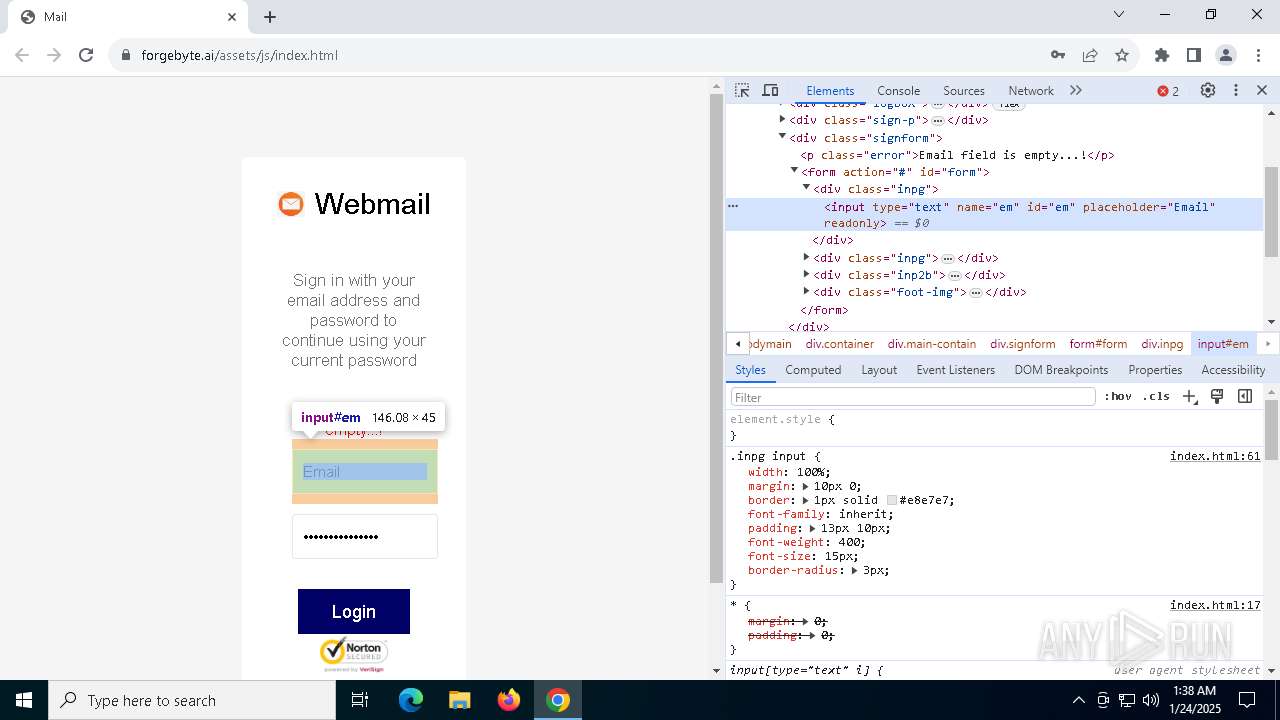Open Microsoft Edge from taskbar
The height and width of the screenshot is (720, 1280).
coord(411,700)
